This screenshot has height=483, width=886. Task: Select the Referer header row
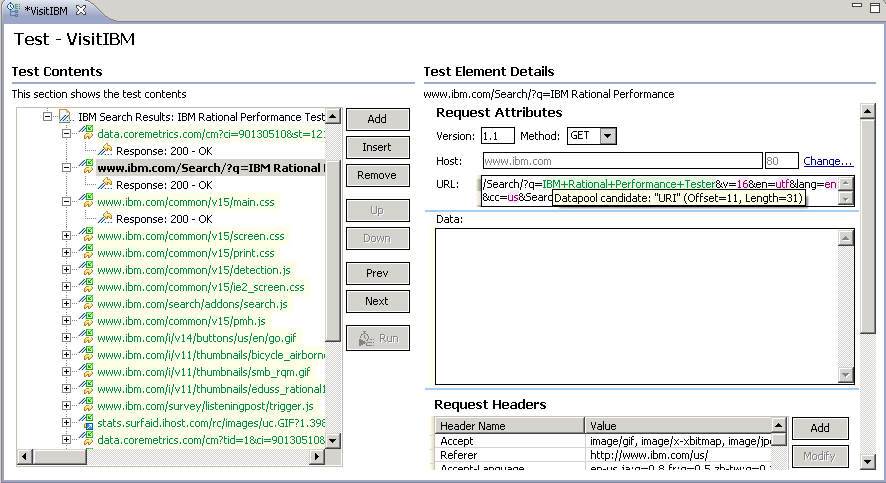coord(604,455)
